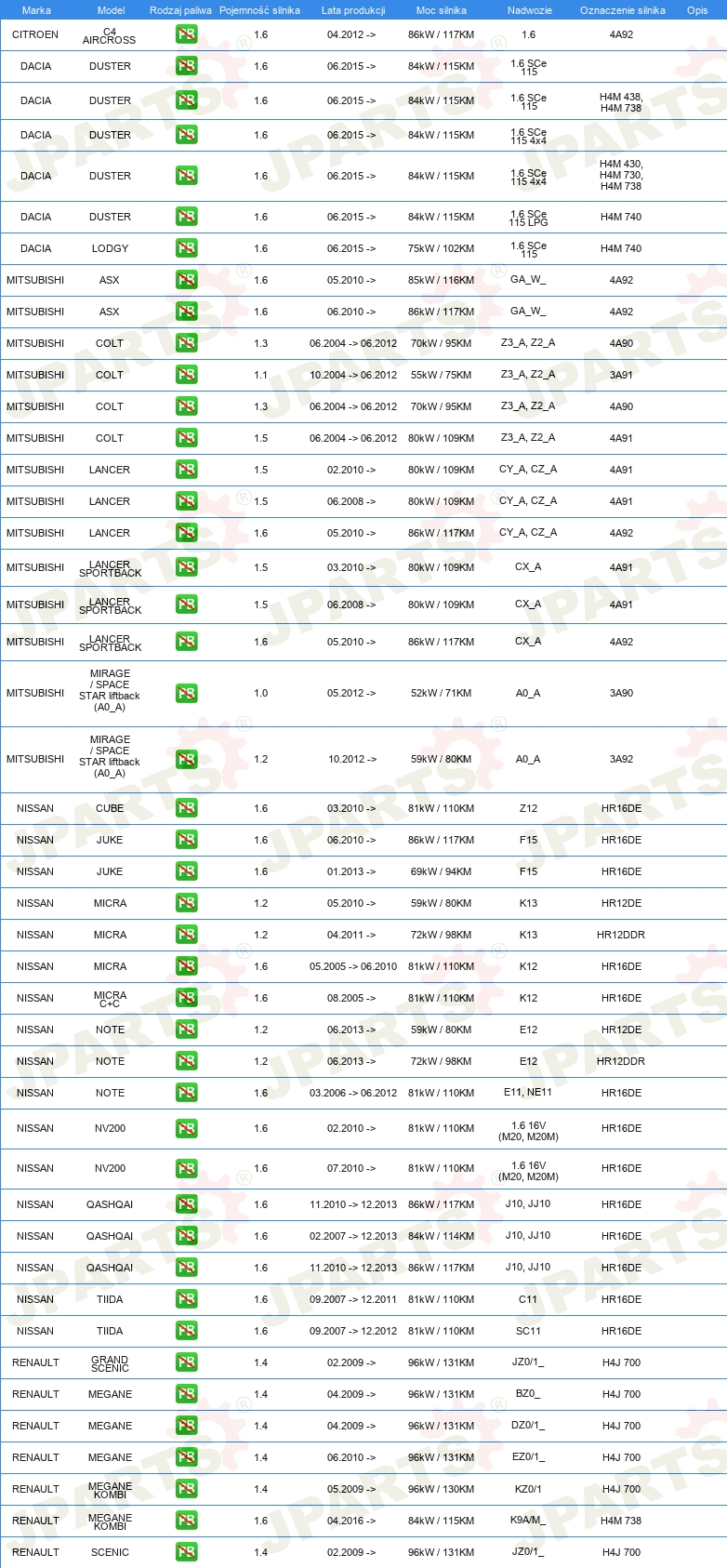
Task: Click the PB icon in Duster H4M 430 row
Action: point(186,176)
